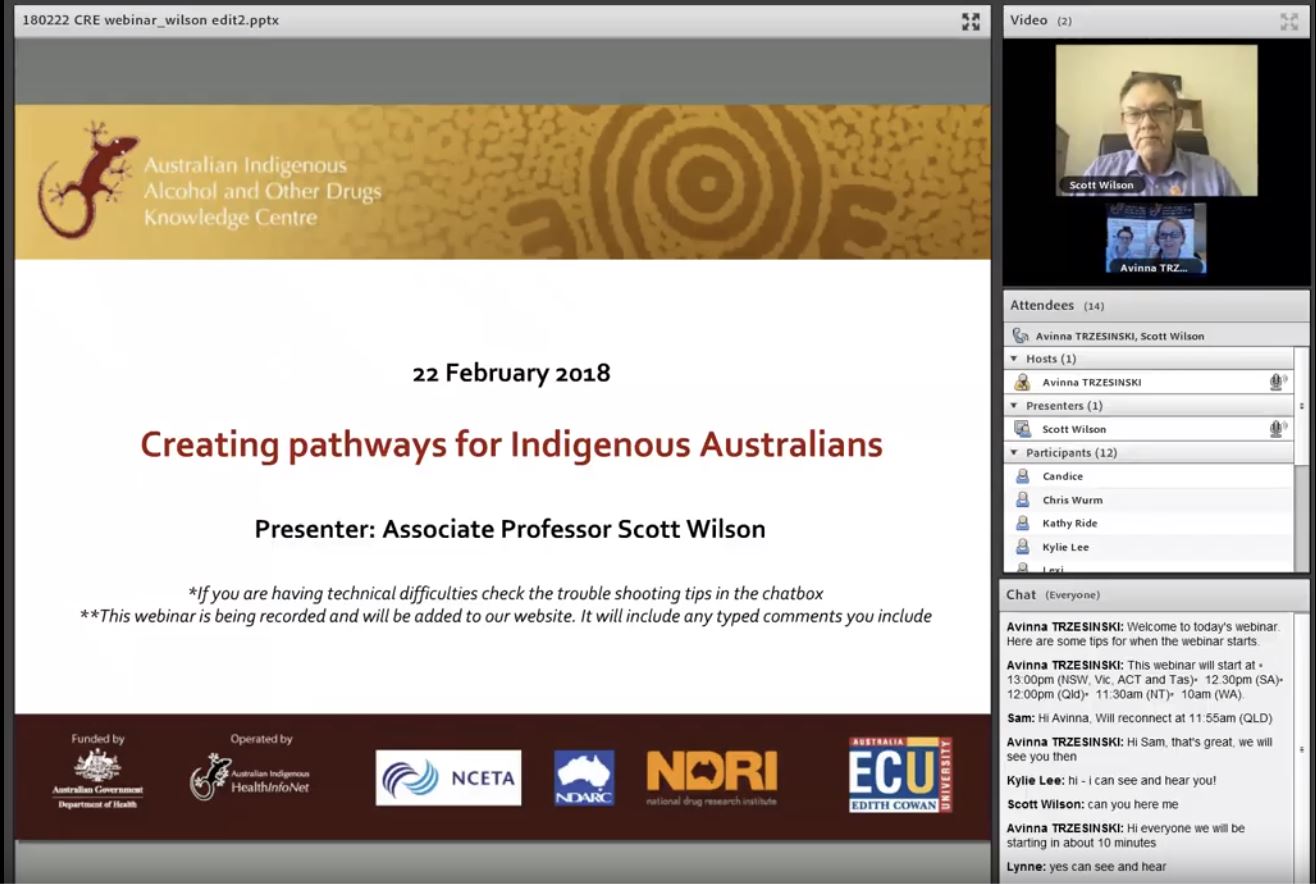Click the Attendees pod title

(1041, 306)
